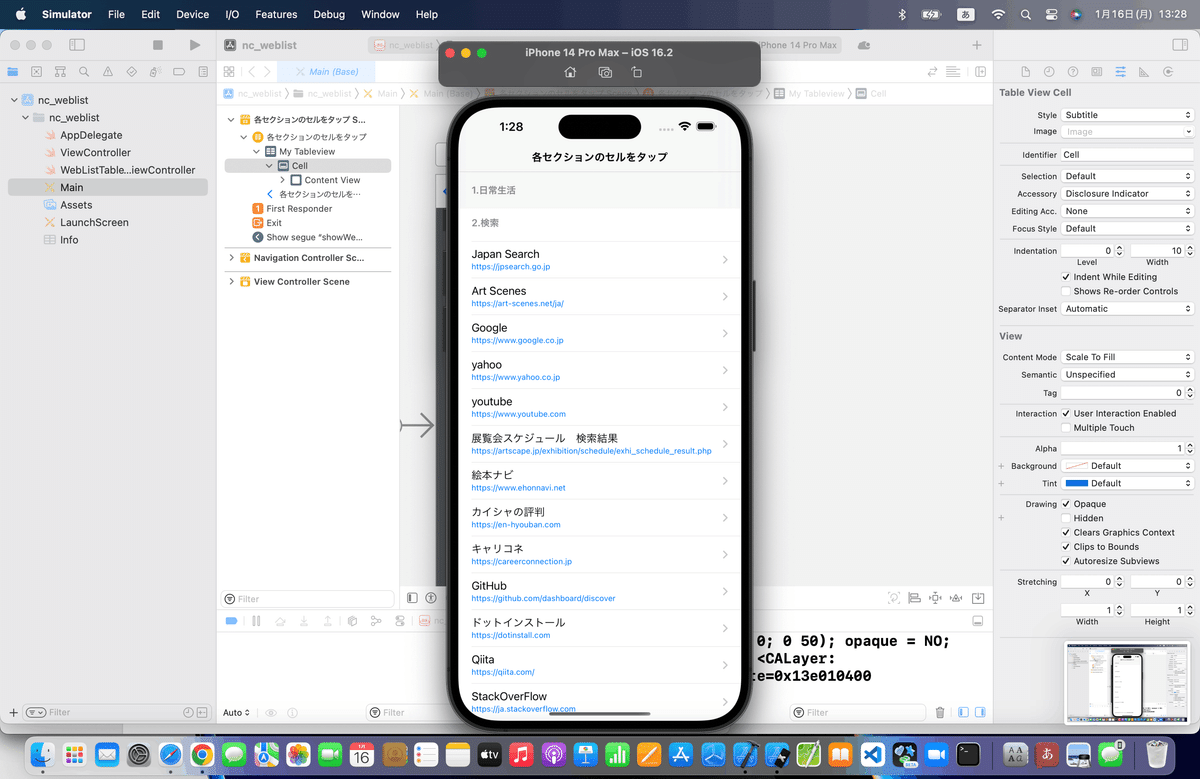Toggle Indent While Editing checkbox
Viewport: 1200px width, 779px height.
click(1066, 277)
